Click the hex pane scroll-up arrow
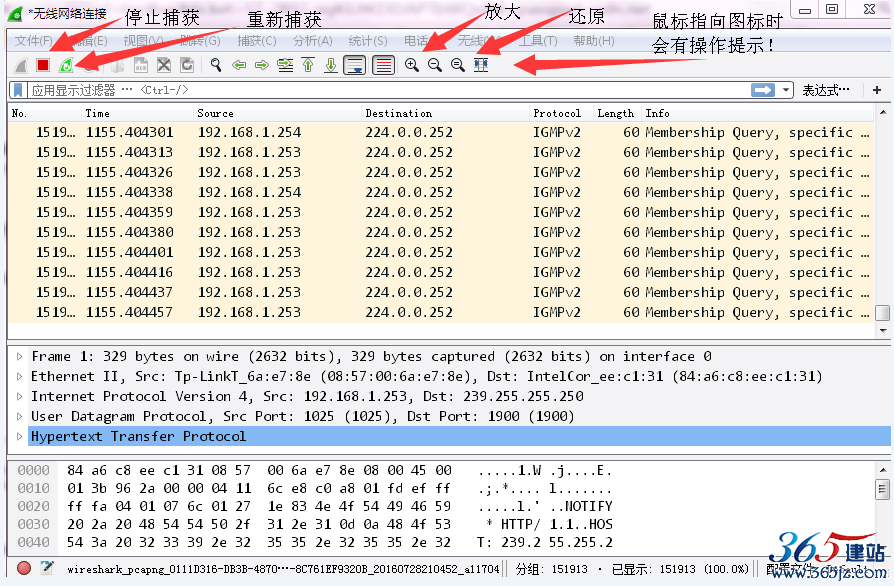Screen dimensions: 894x586 883,470
